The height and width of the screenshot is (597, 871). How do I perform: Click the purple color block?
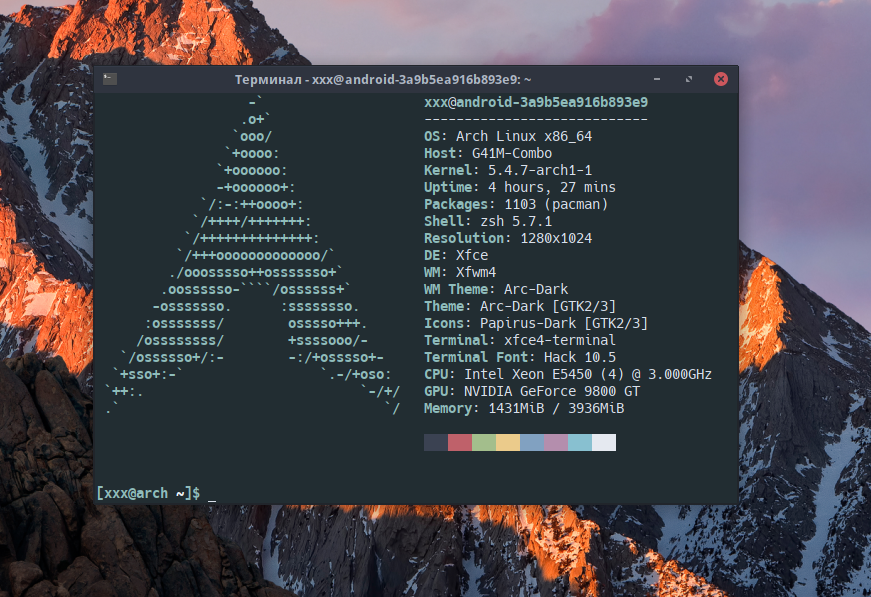tap(555, 443)
